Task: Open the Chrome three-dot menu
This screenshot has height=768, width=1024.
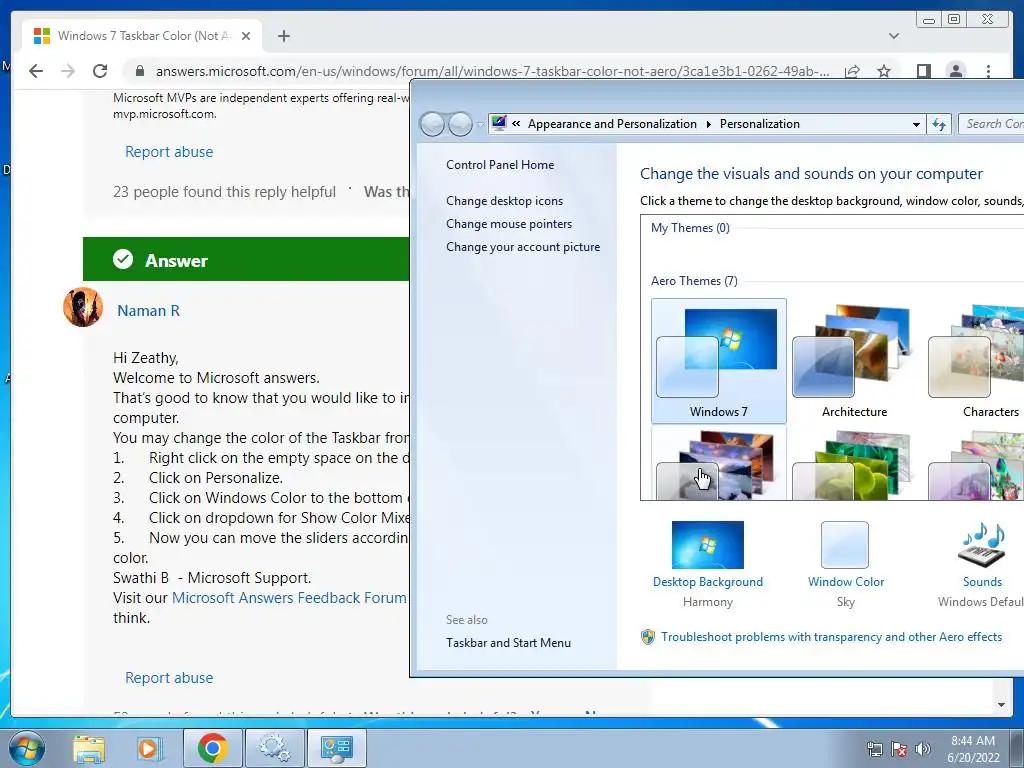Action: 988,71
